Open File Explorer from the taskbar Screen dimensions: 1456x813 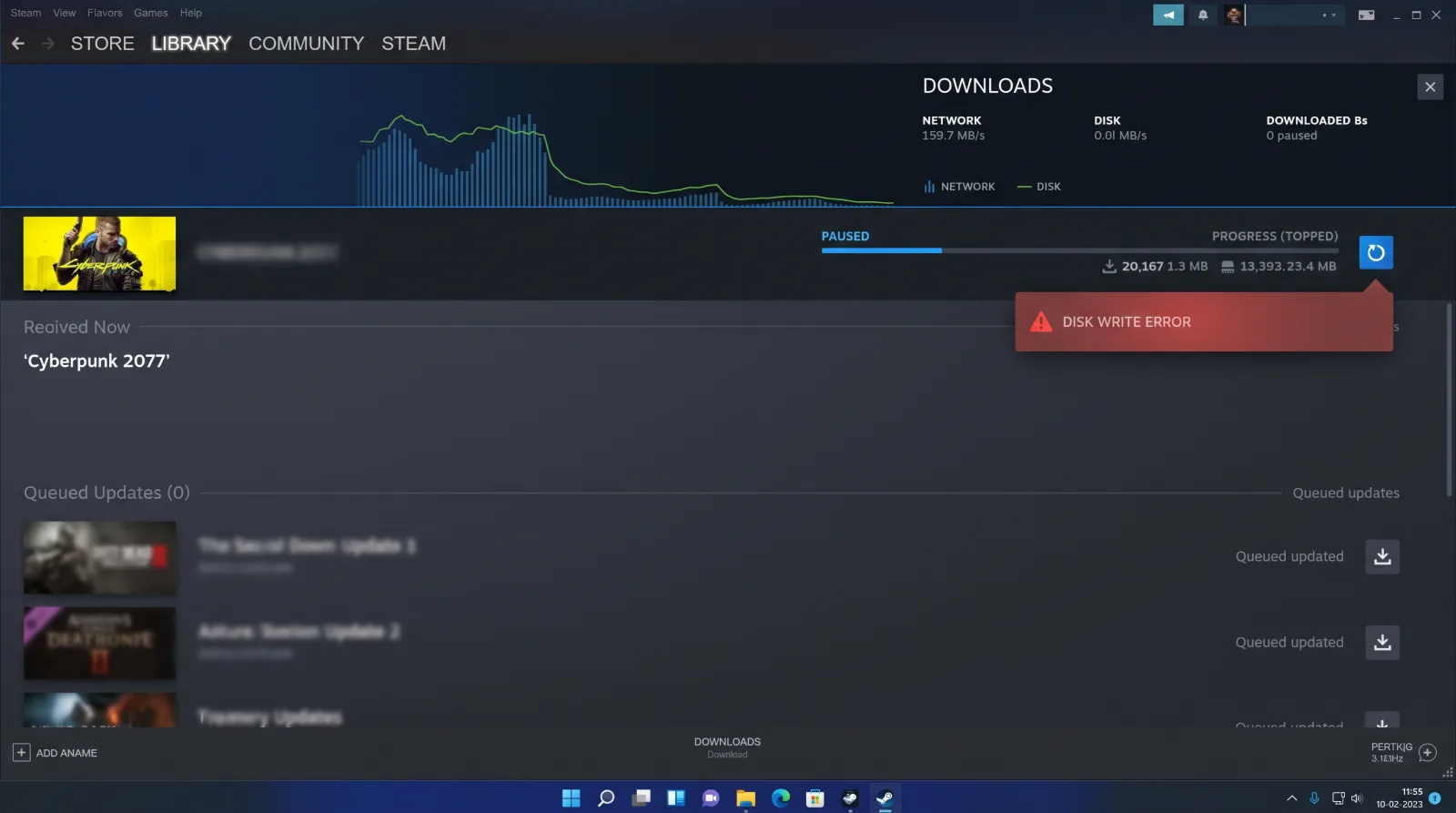click(746, 798)
